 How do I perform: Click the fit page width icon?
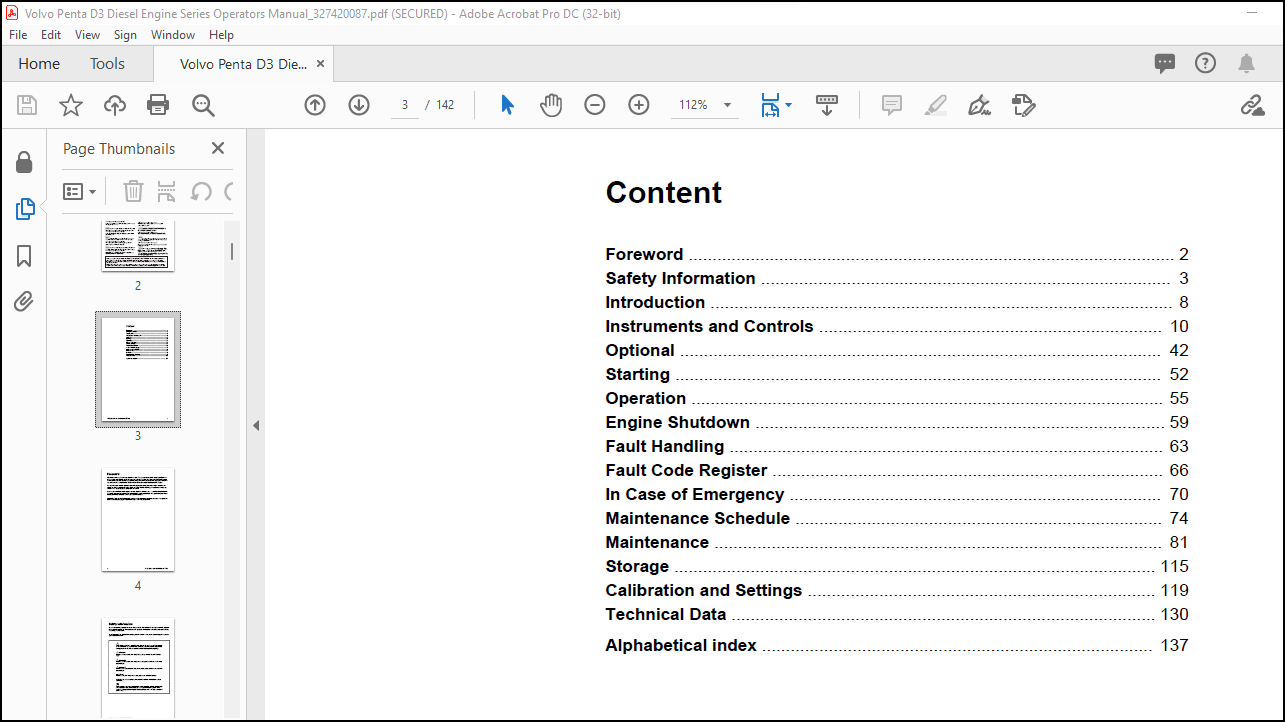pos(769,105)
